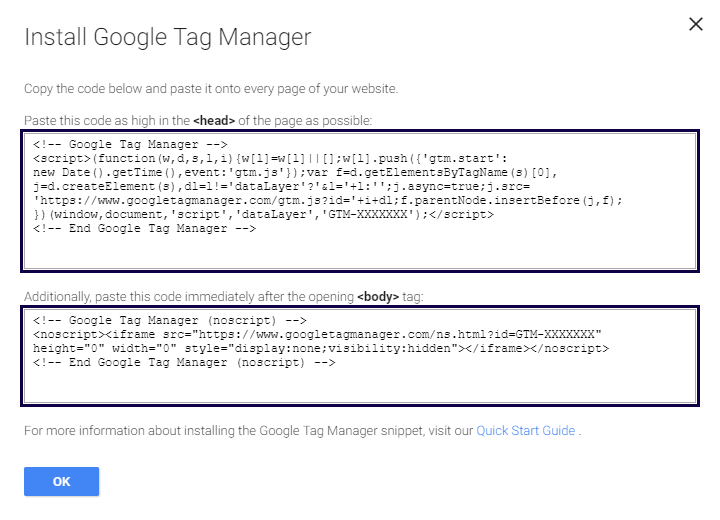
Task: Close the Install Google Tag Manager dialog
Action: [x=696, y=24]
